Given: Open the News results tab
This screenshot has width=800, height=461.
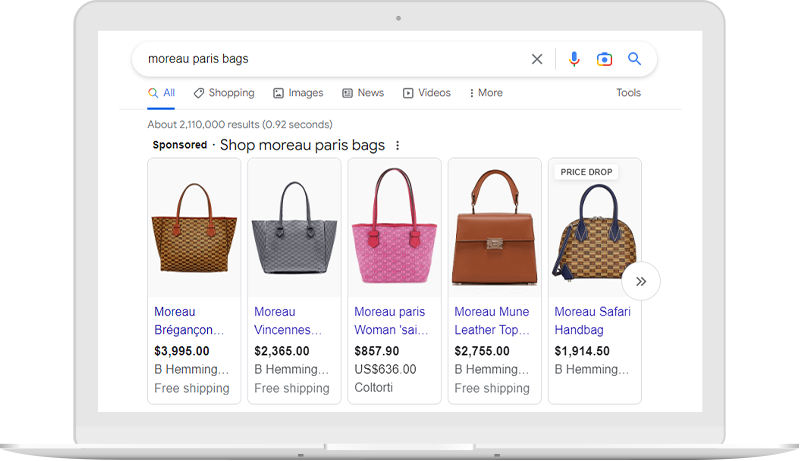Looking at the screenshot, I should coord(363,93).
